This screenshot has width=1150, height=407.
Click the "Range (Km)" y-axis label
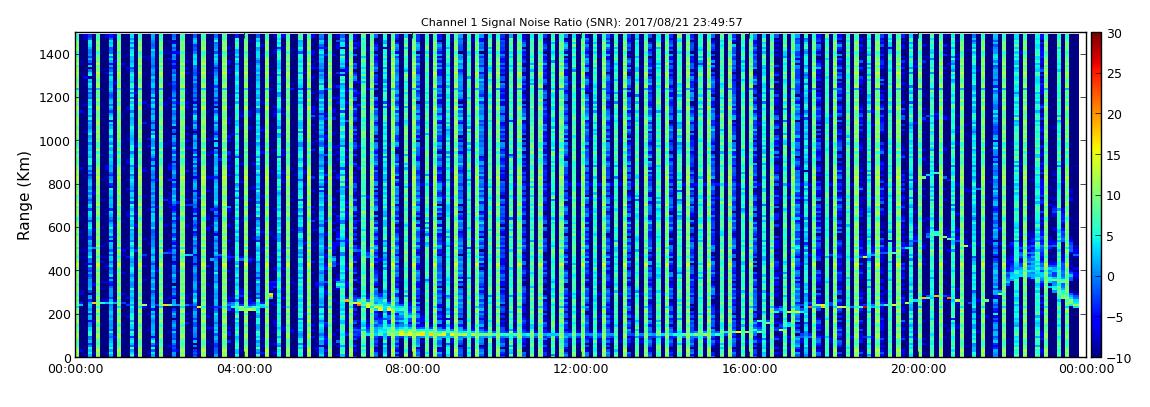click(24, 195)
